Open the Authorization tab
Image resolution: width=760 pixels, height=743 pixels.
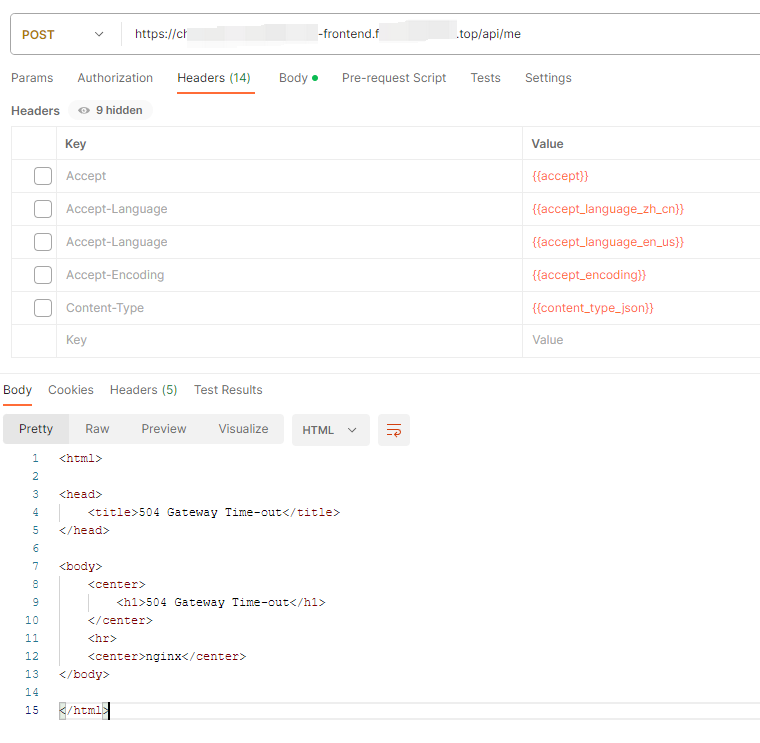(x=115, y=78)
